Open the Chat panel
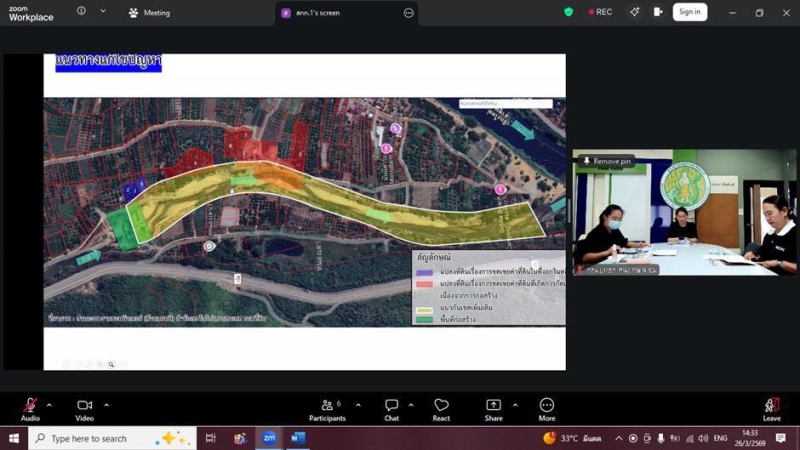The width and height of the screenshot is (800, 450). click(392, 405)
